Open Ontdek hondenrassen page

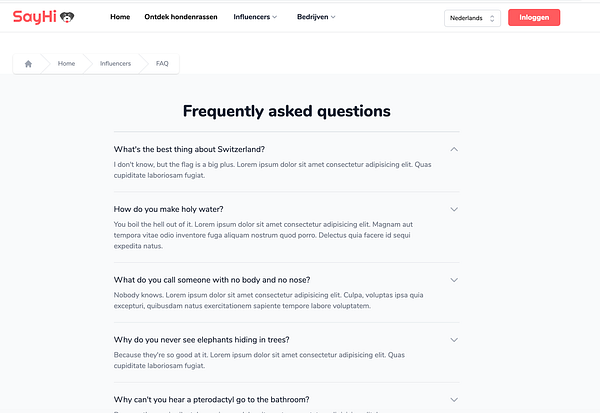point(181,18)
